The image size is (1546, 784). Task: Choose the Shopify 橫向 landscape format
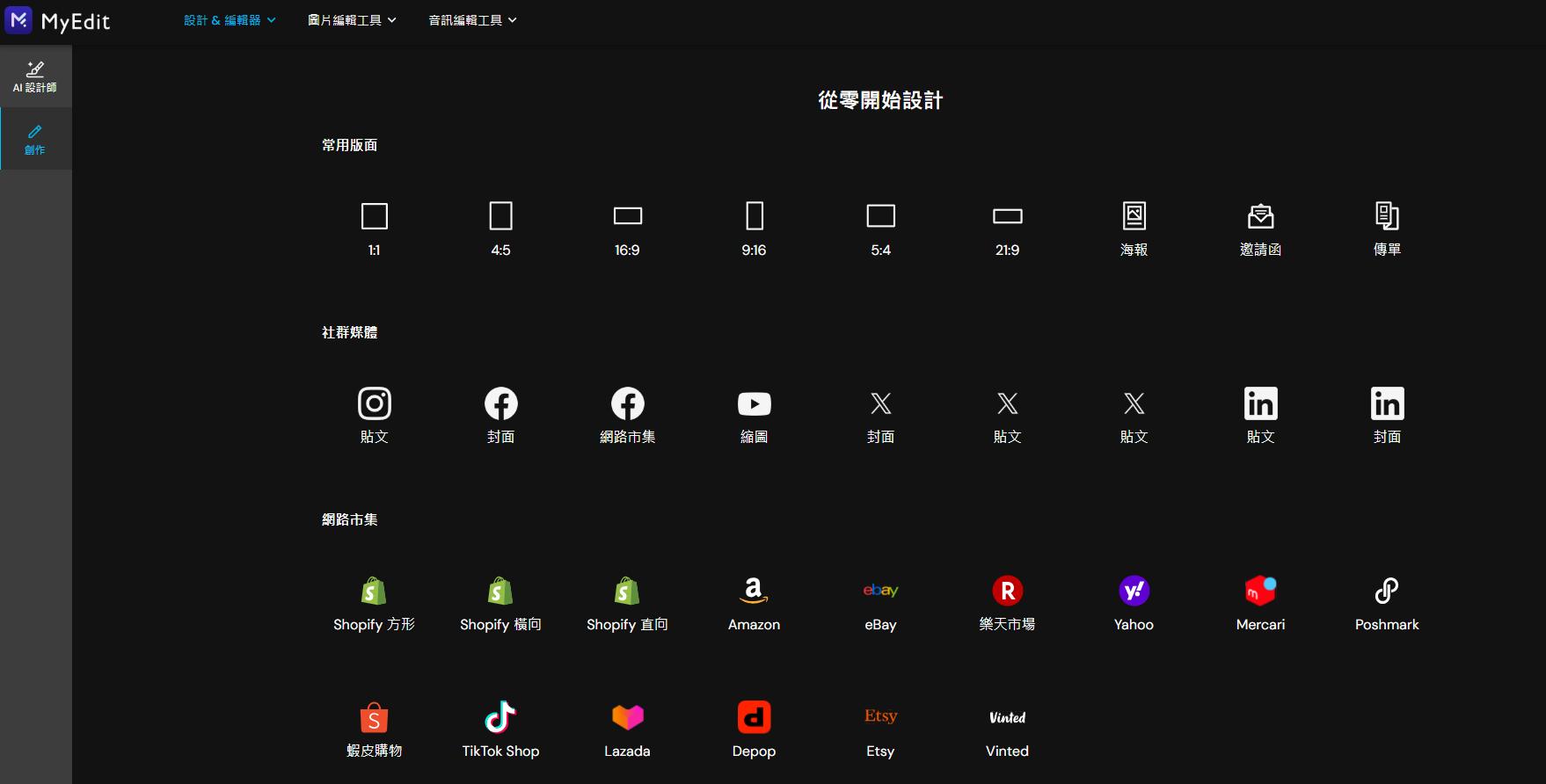tap(501, 604)
